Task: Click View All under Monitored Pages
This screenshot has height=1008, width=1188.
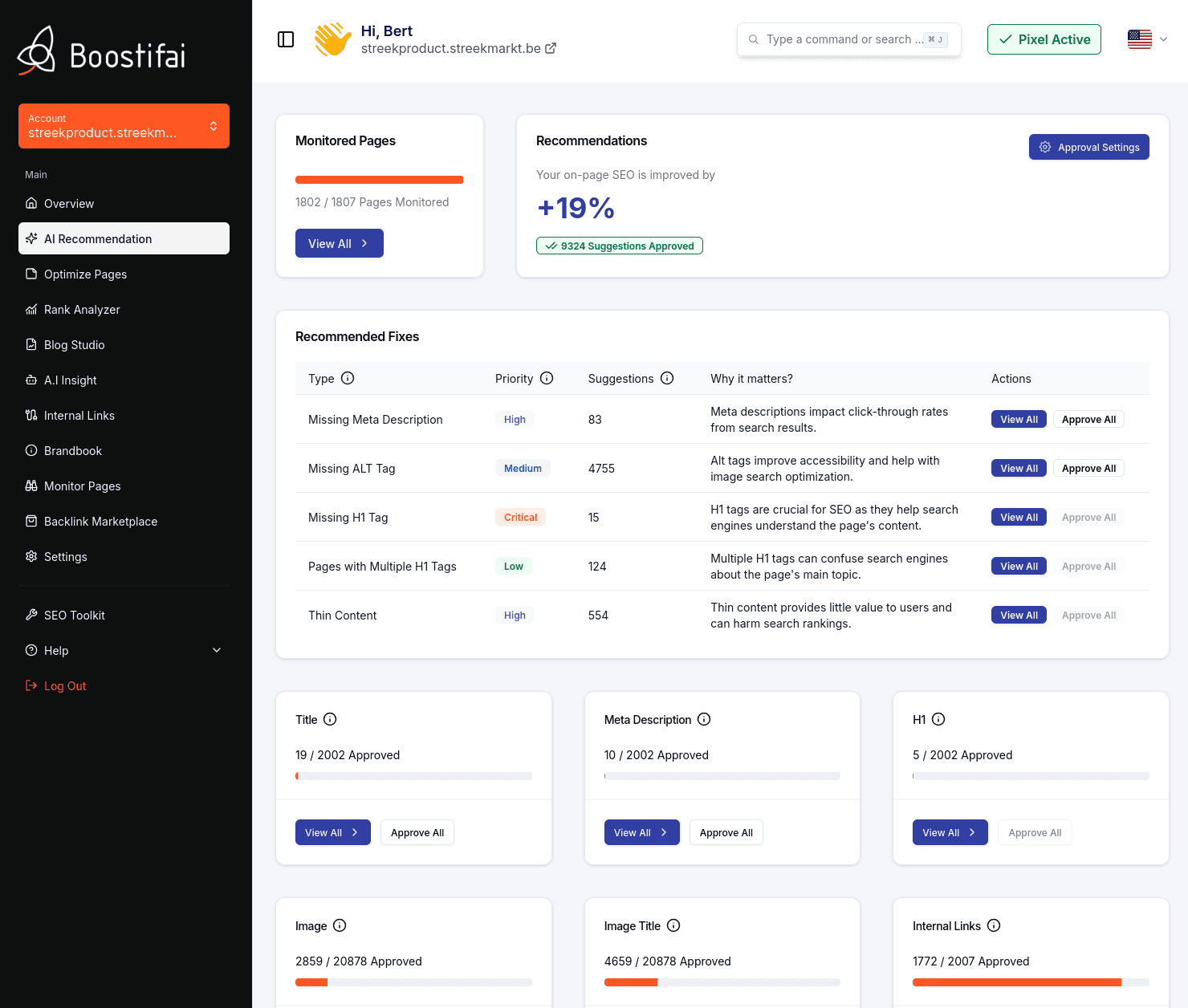Action: [340, 243]
